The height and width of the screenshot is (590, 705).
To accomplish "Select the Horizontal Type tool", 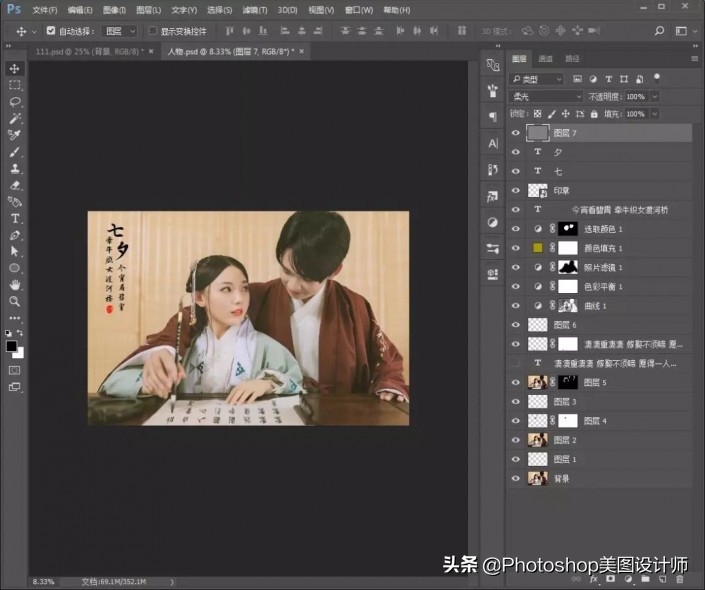I will (14, 219).
